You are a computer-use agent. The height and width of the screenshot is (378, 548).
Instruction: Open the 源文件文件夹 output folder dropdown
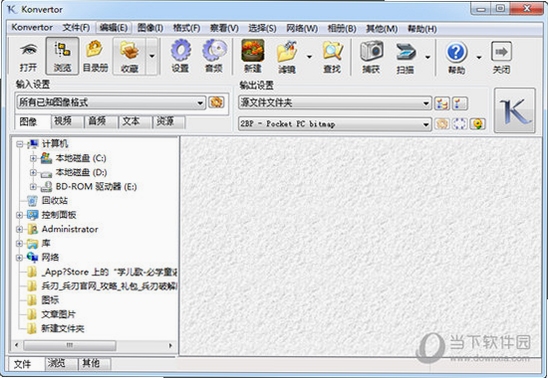click(x=334, y=103)
